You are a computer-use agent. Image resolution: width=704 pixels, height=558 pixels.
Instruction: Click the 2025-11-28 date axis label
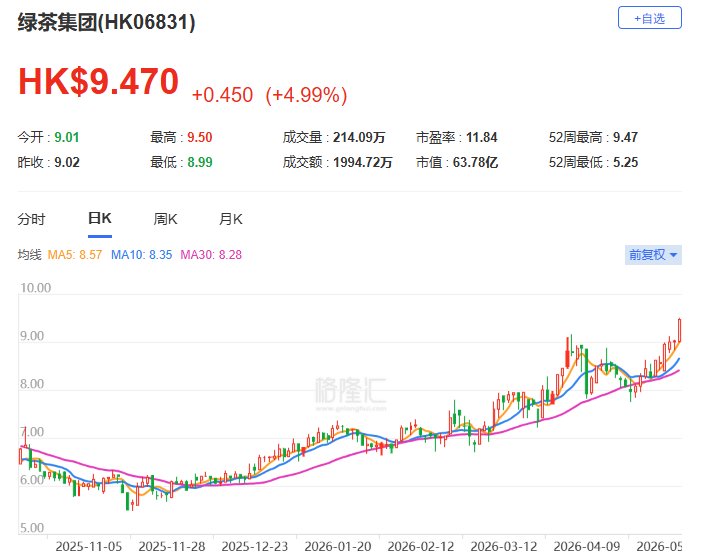[x=172, y=546]
